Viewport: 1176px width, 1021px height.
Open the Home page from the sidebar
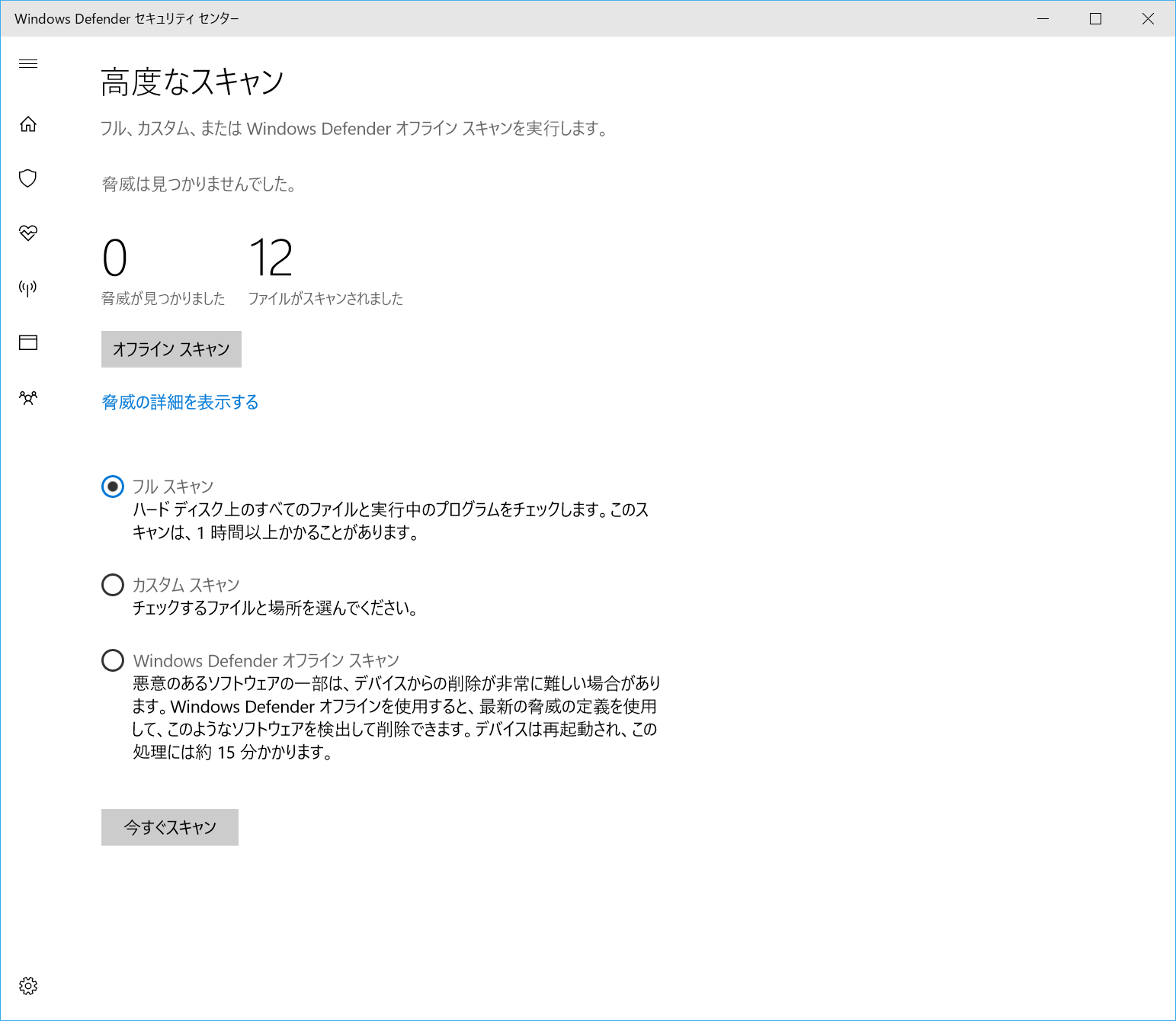[x=28, y=124]
